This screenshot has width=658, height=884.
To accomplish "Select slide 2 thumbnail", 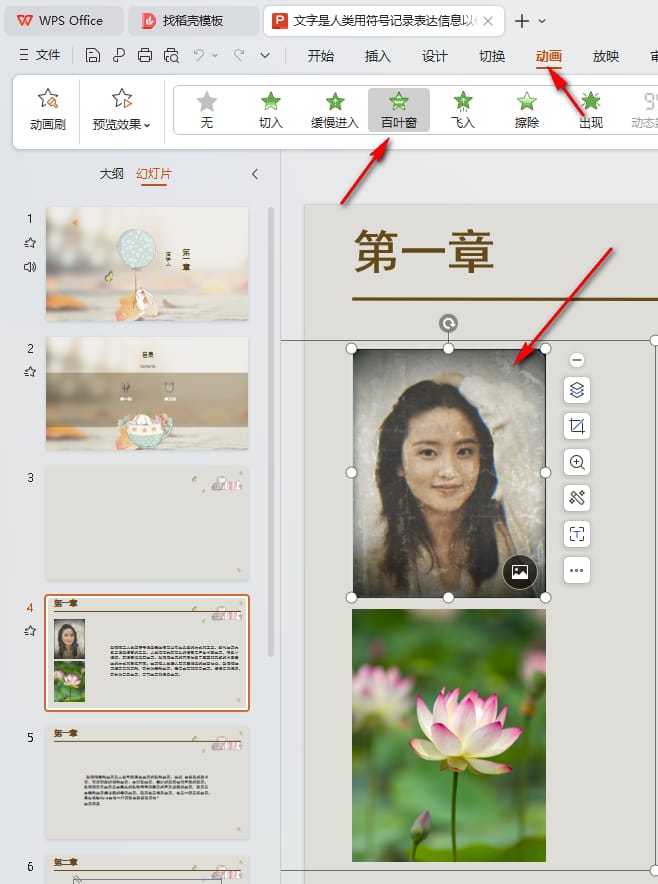I will (x=147, y=394).
